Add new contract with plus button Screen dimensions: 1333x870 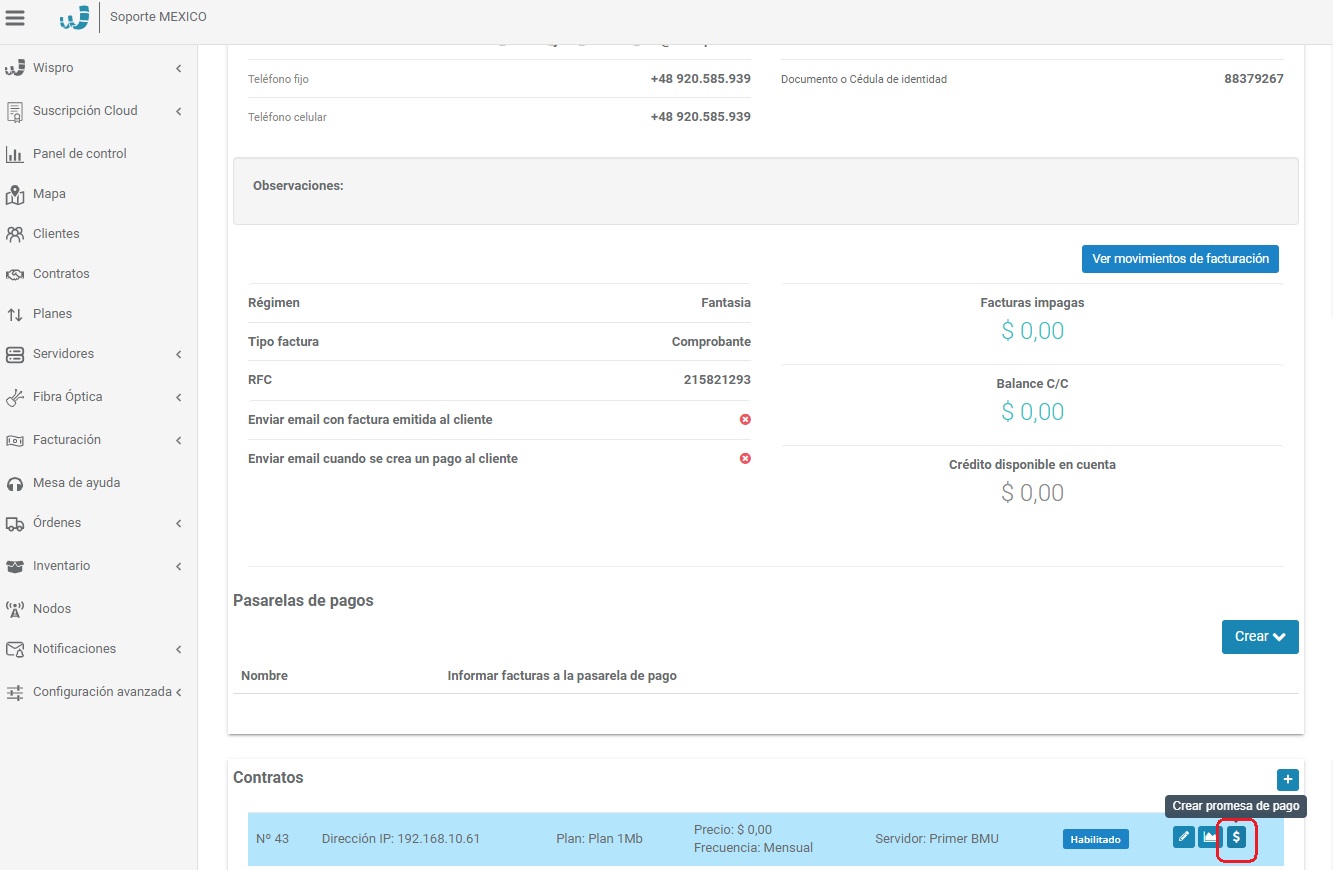coord(1288,779)
